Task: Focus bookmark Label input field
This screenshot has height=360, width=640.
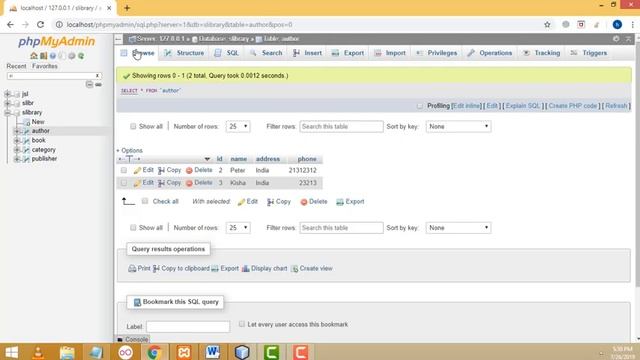Action: (188, 327)
